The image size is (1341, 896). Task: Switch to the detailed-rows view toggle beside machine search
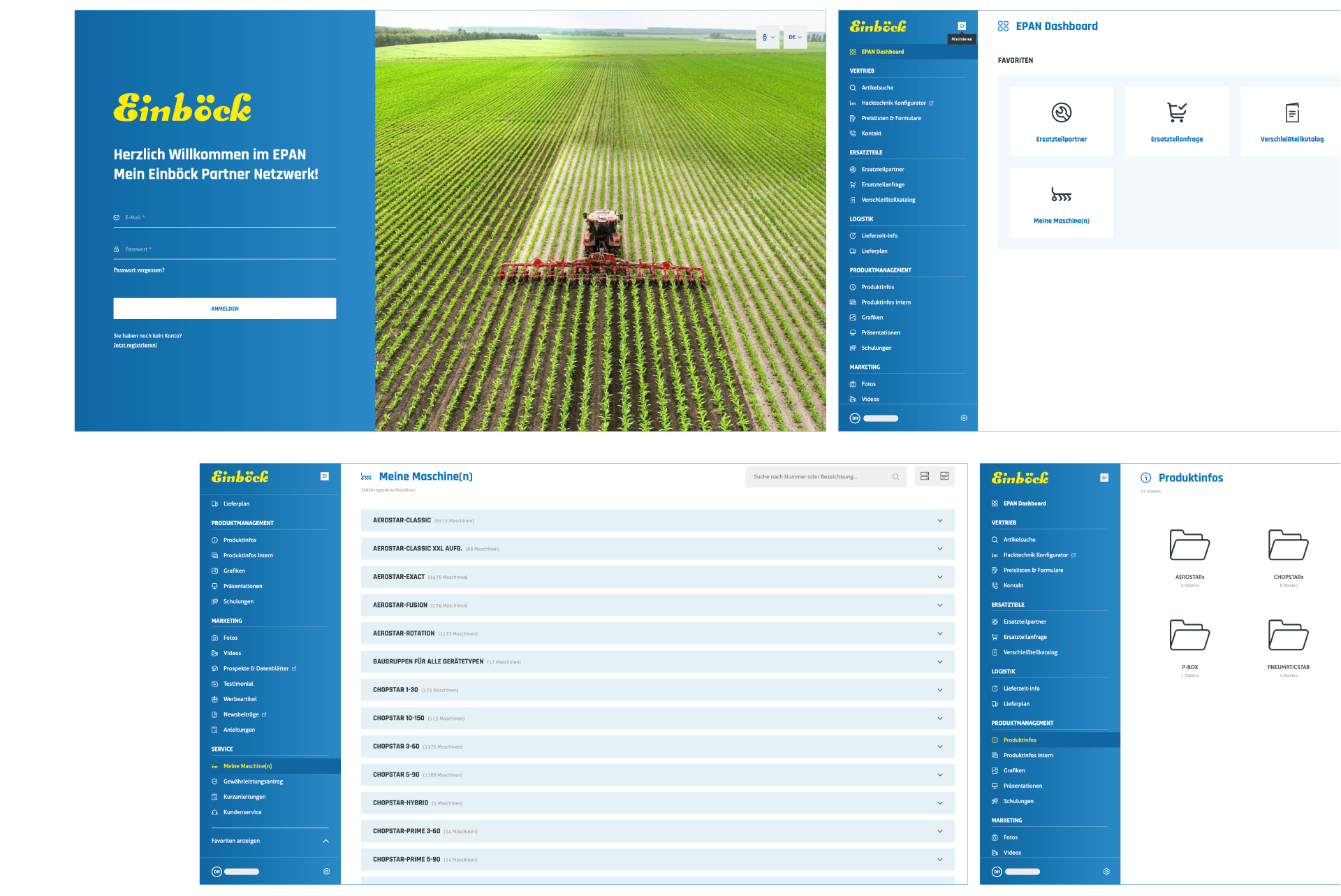944,476
